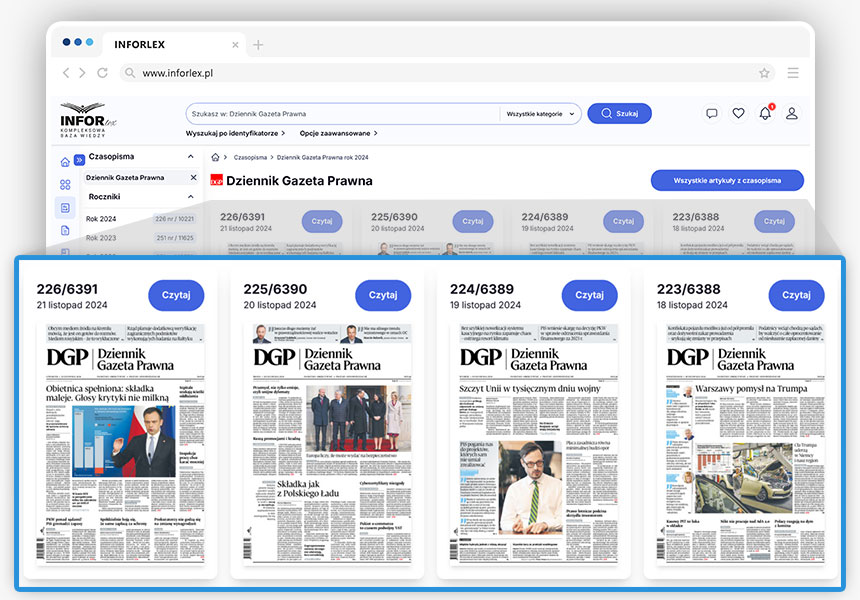Viewport: 860px width, 600px height.
Task: Click issue number 224/6389 heading
Action: click(482, 289)
